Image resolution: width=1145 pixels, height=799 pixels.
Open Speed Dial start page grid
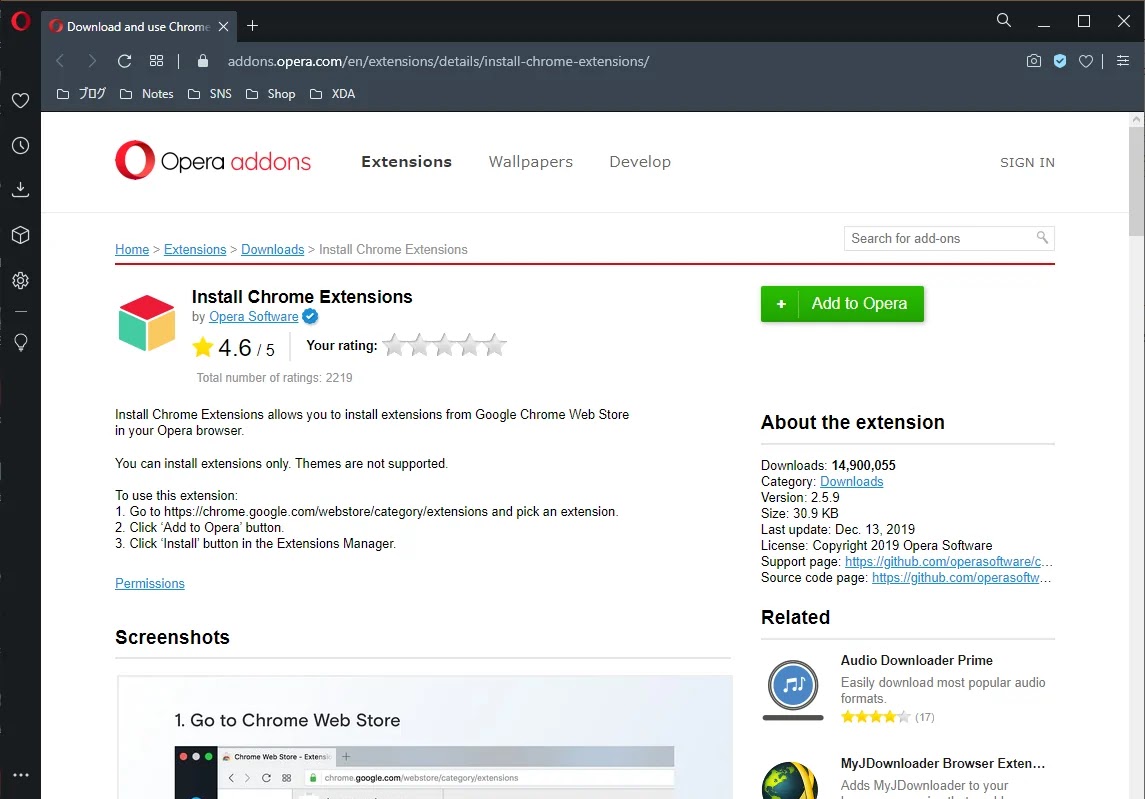click(x=156, y=61)
